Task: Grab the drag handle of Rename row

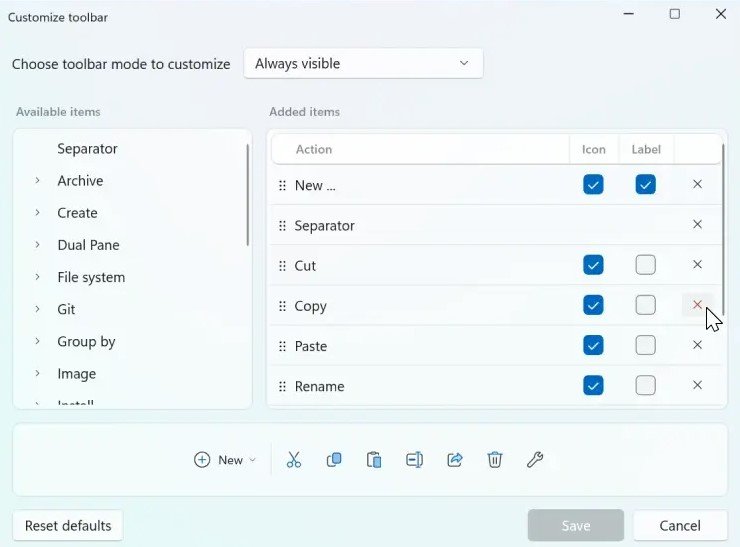Action: click(x=282, y=387)
